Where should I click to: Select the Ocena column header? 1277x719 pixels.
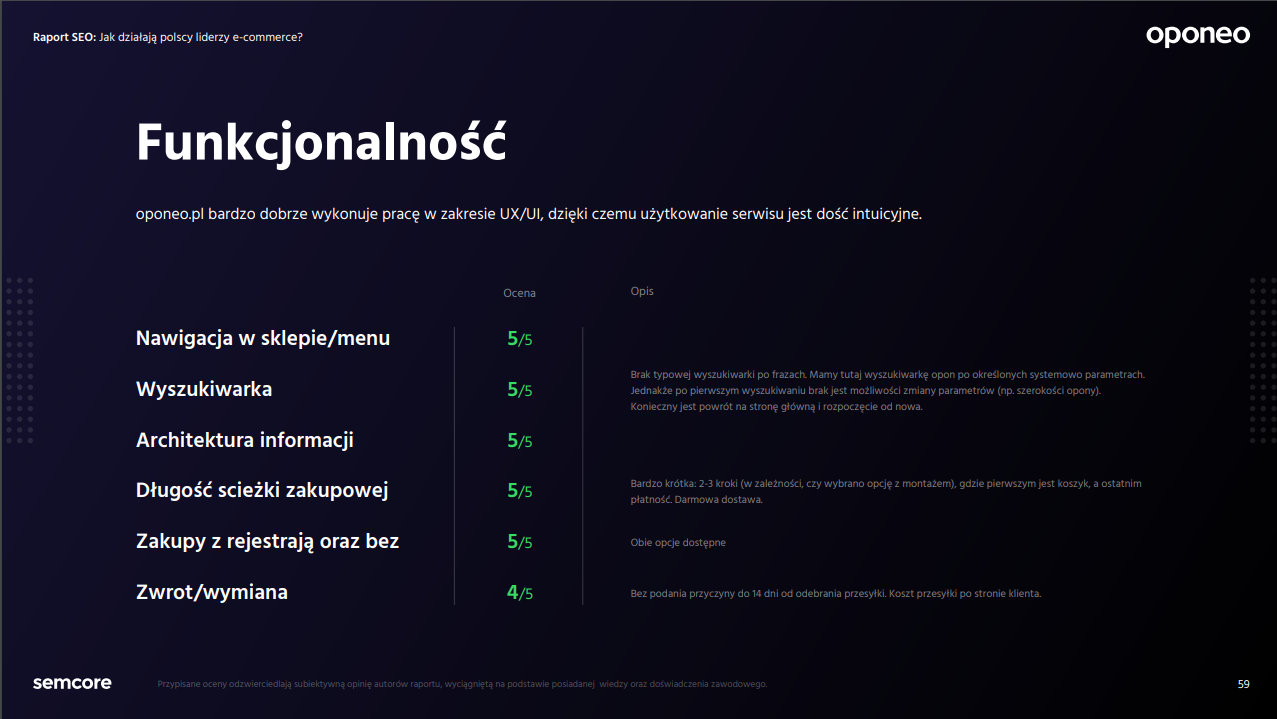(519, 293)
